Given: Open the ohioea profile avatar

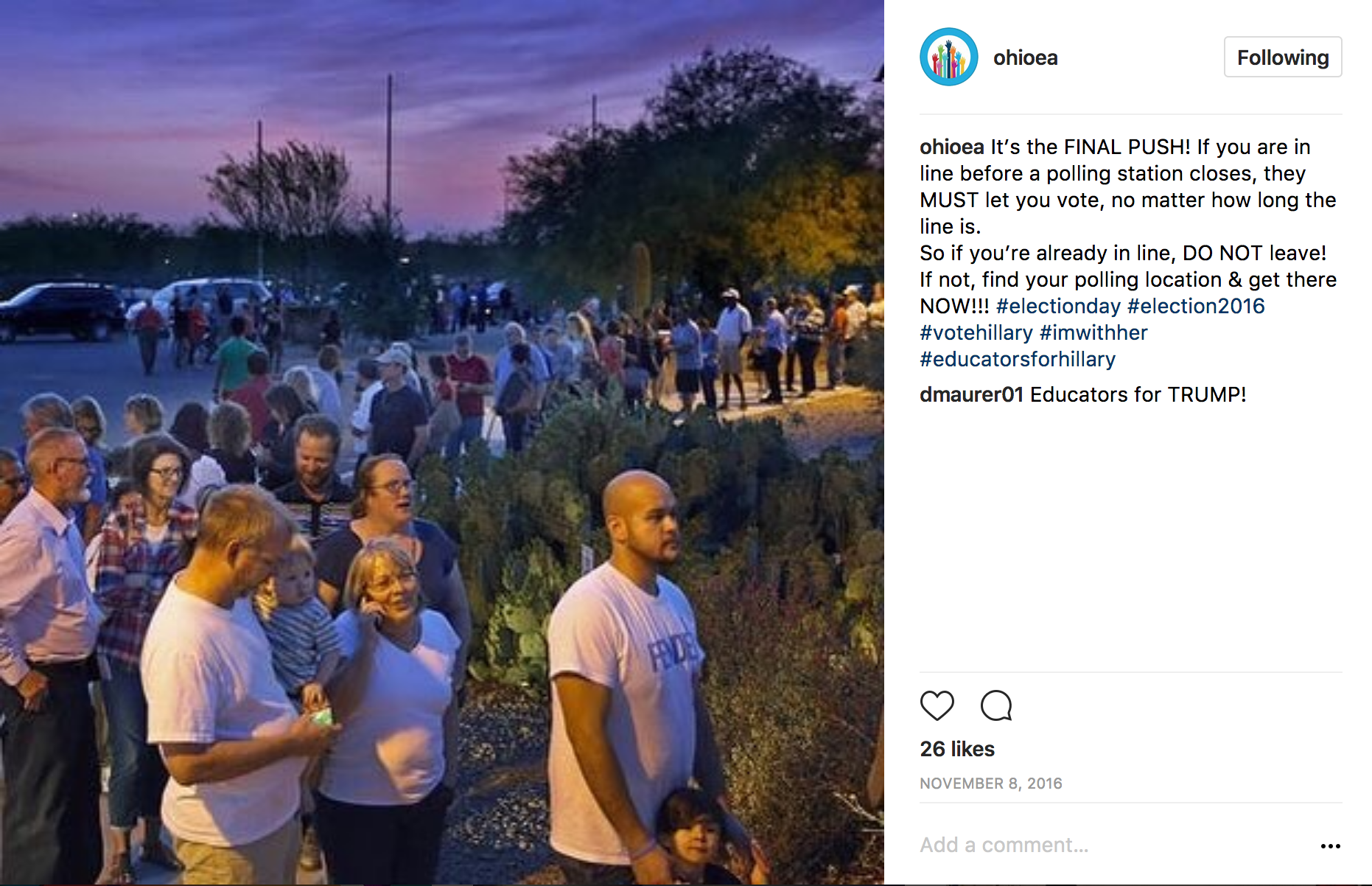Looking at the screenshot, I should (x=948, y=57).
